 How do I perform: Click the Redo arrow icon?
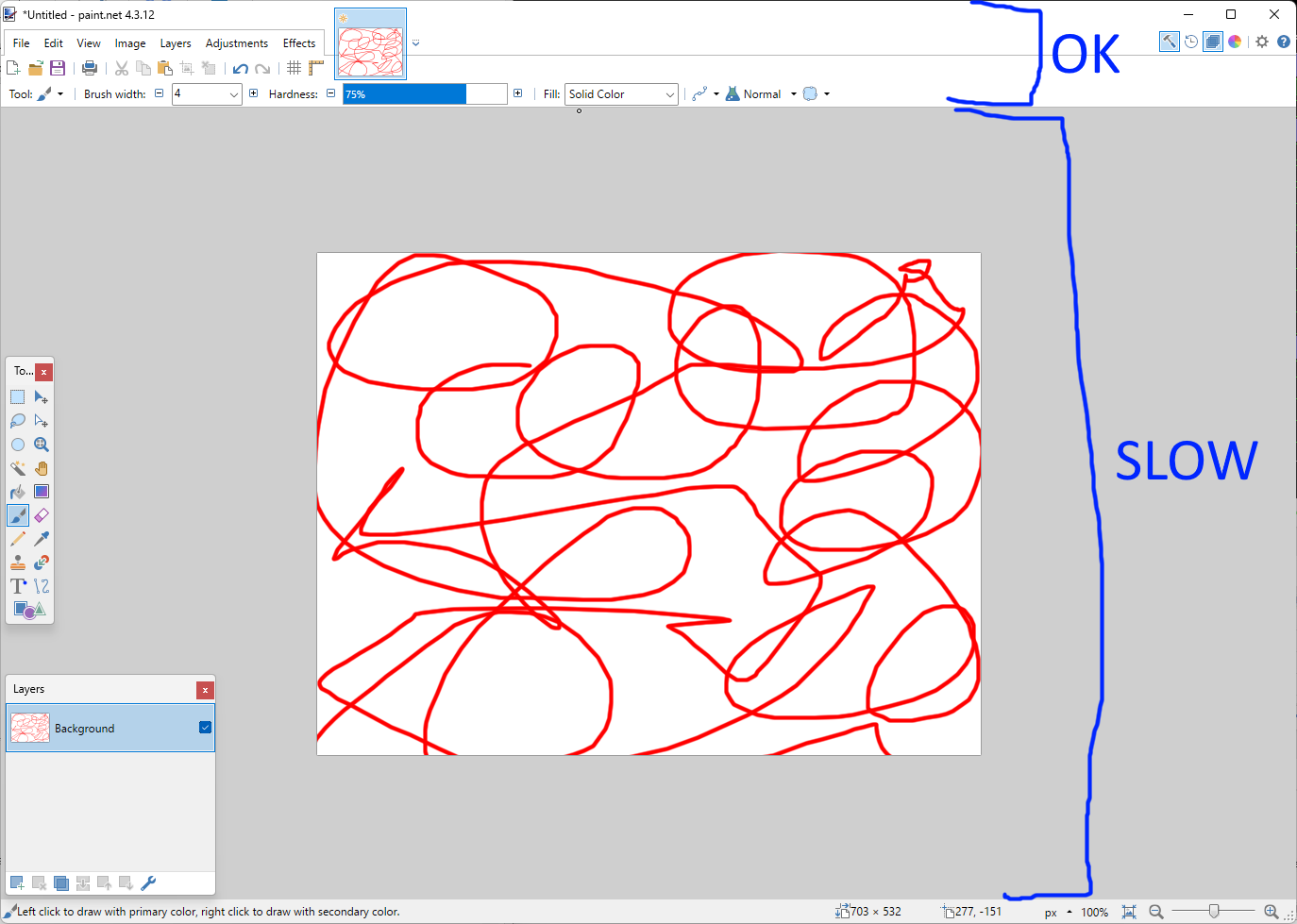click(x=263, y=68)
